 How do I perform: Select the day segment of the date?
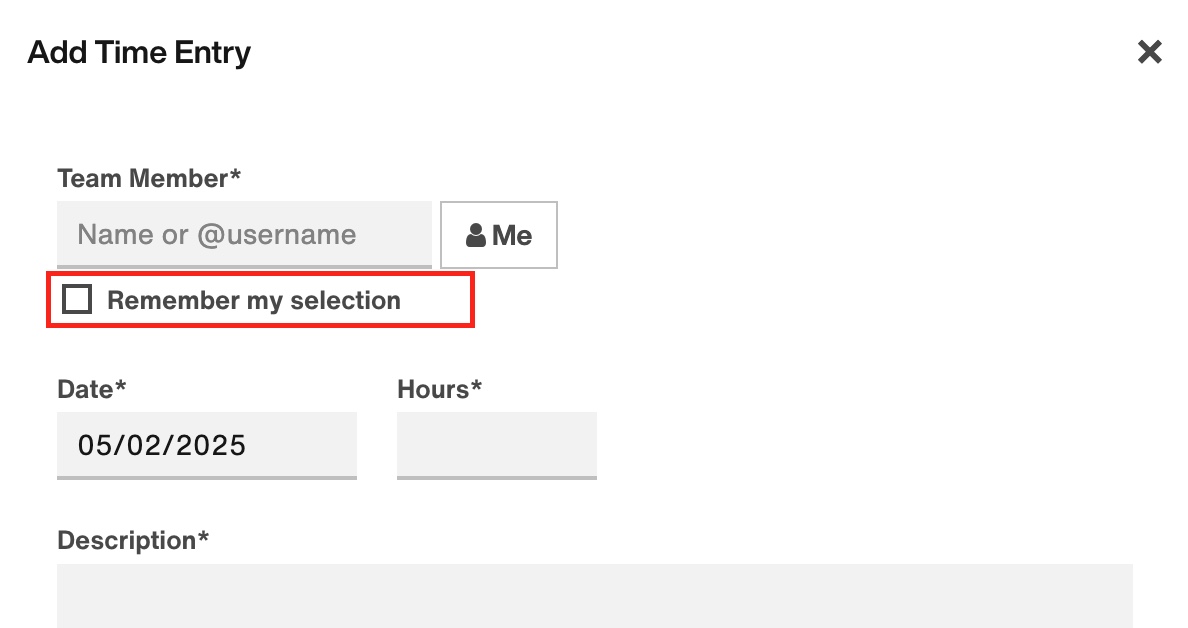pos(142,445)
